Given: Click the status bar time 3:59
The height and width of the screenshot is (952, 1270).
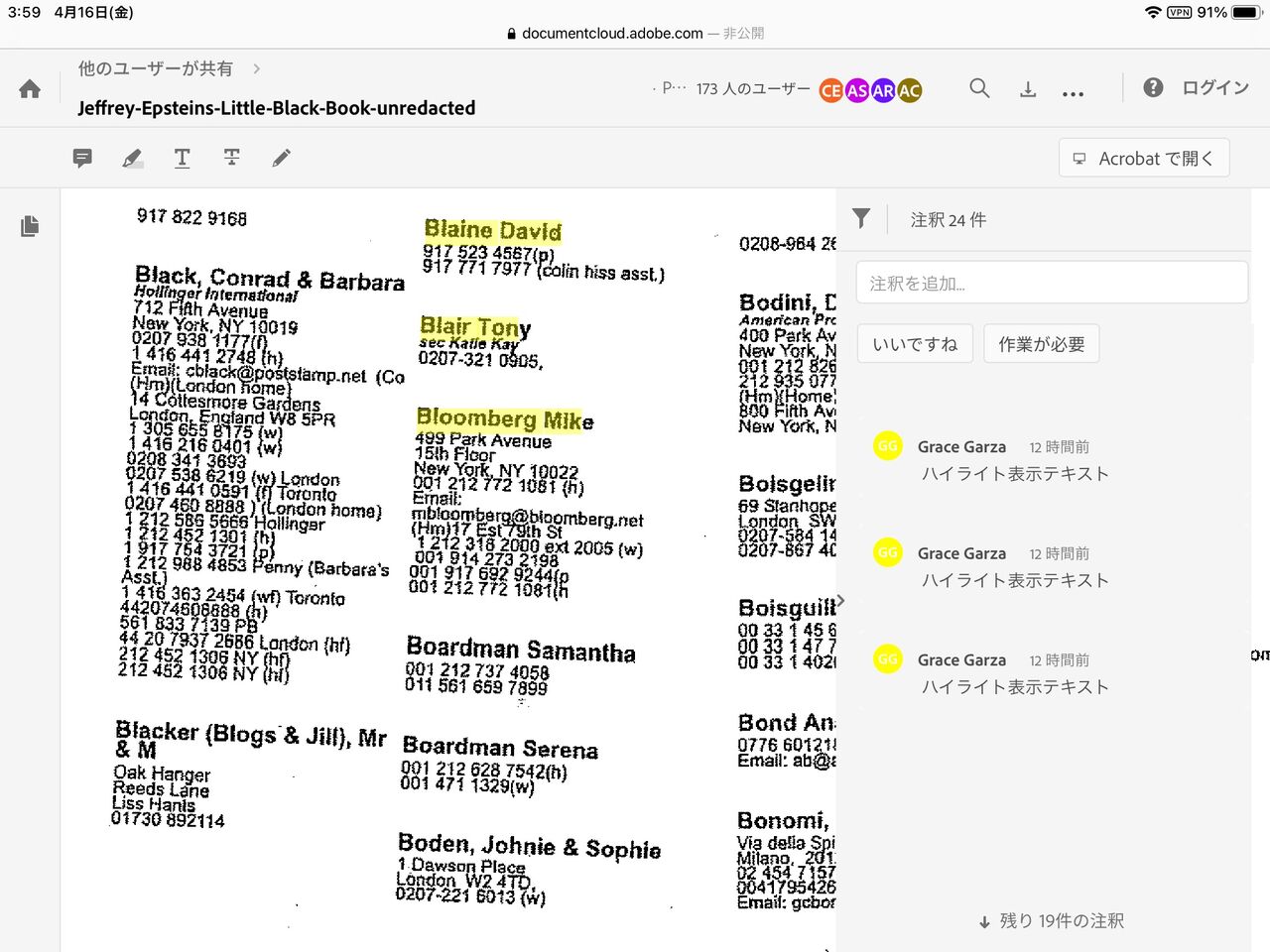Looking at the screenshot, I should pos(24,12).
